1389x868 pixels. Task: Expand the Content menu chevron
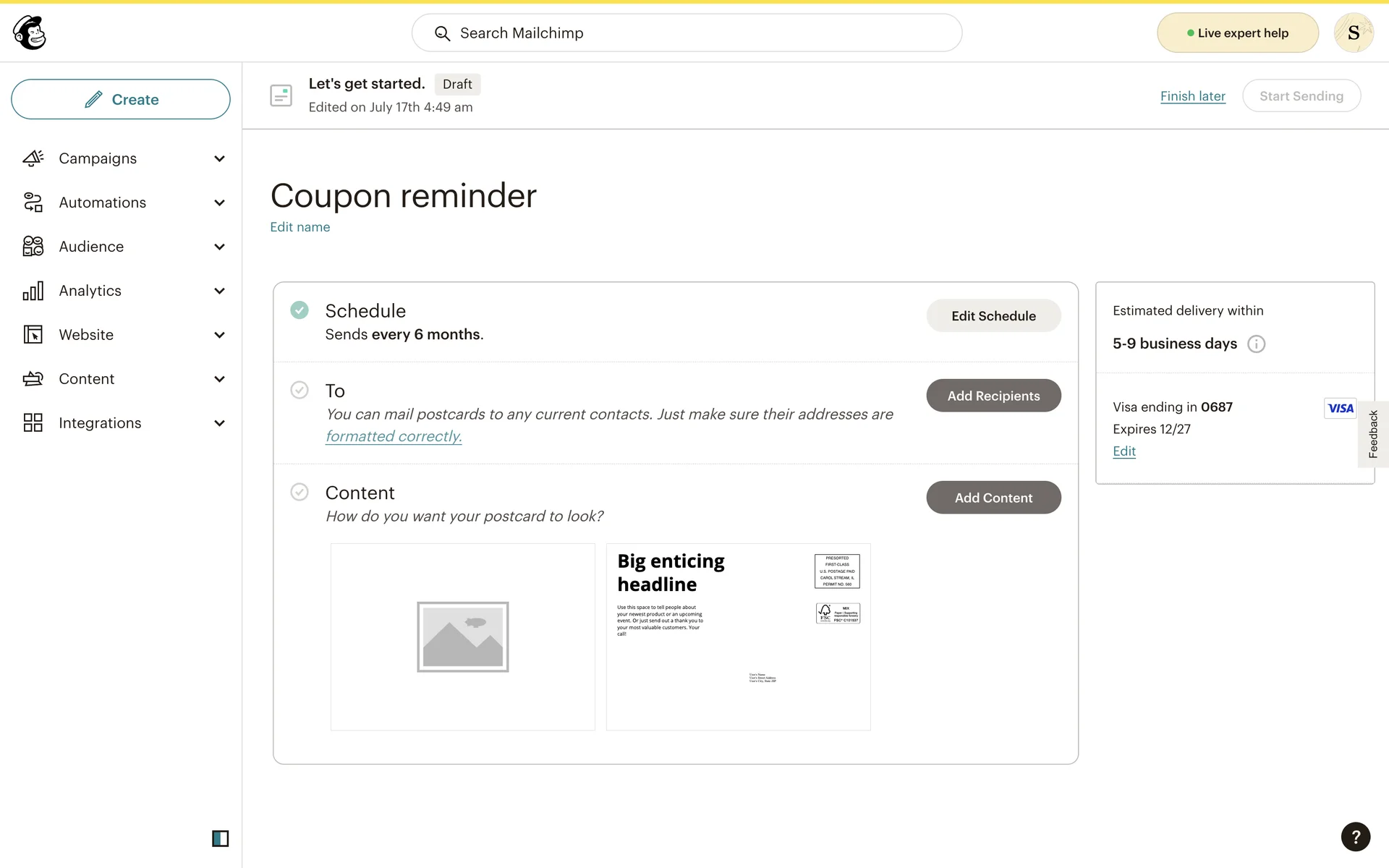(x=220, y=379)
